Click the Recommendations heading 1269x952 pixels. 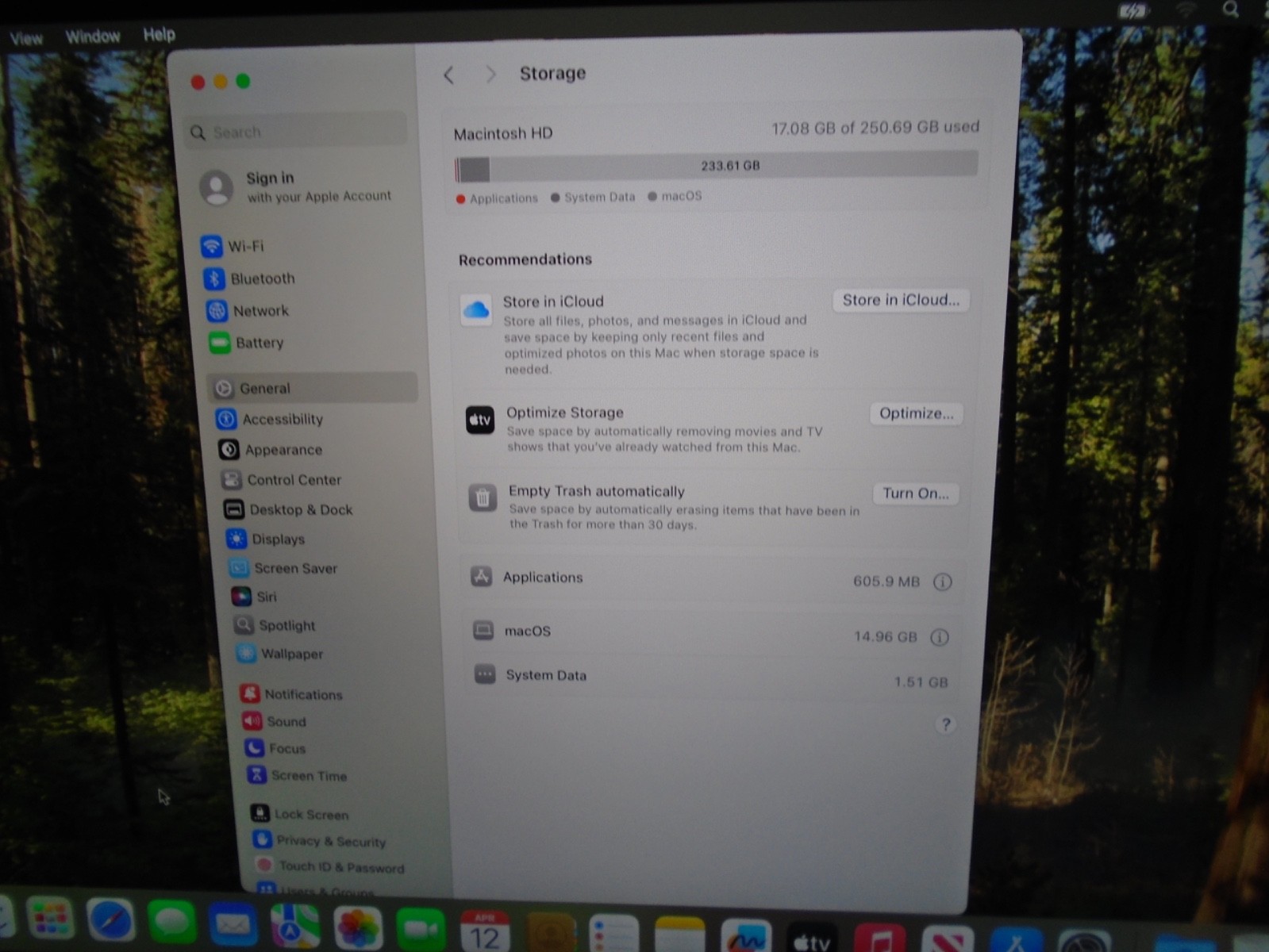click(x=525, y=259)
